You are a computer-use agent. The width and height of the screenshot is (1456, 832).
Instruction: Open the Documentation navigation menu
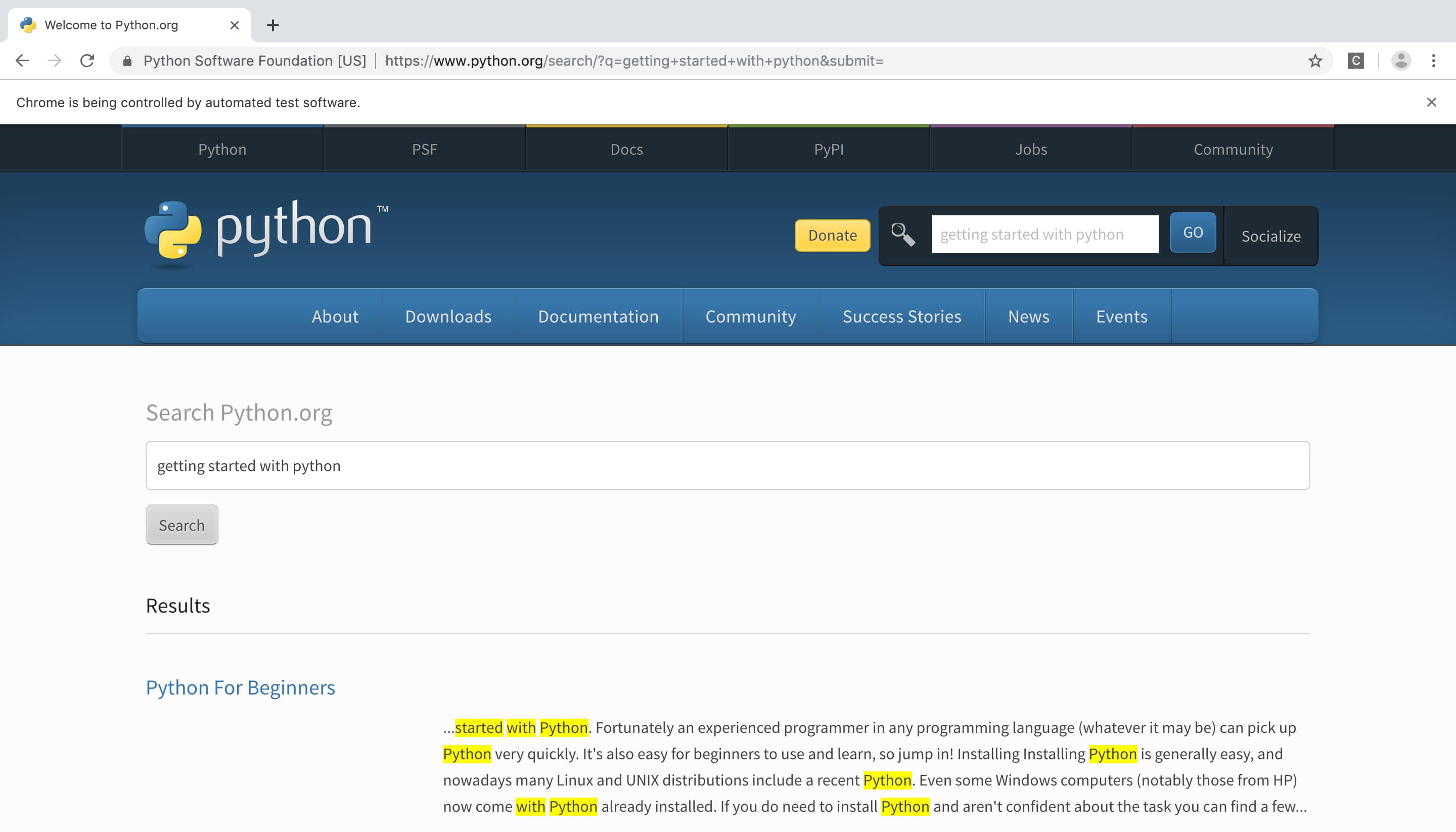point(598,316)
